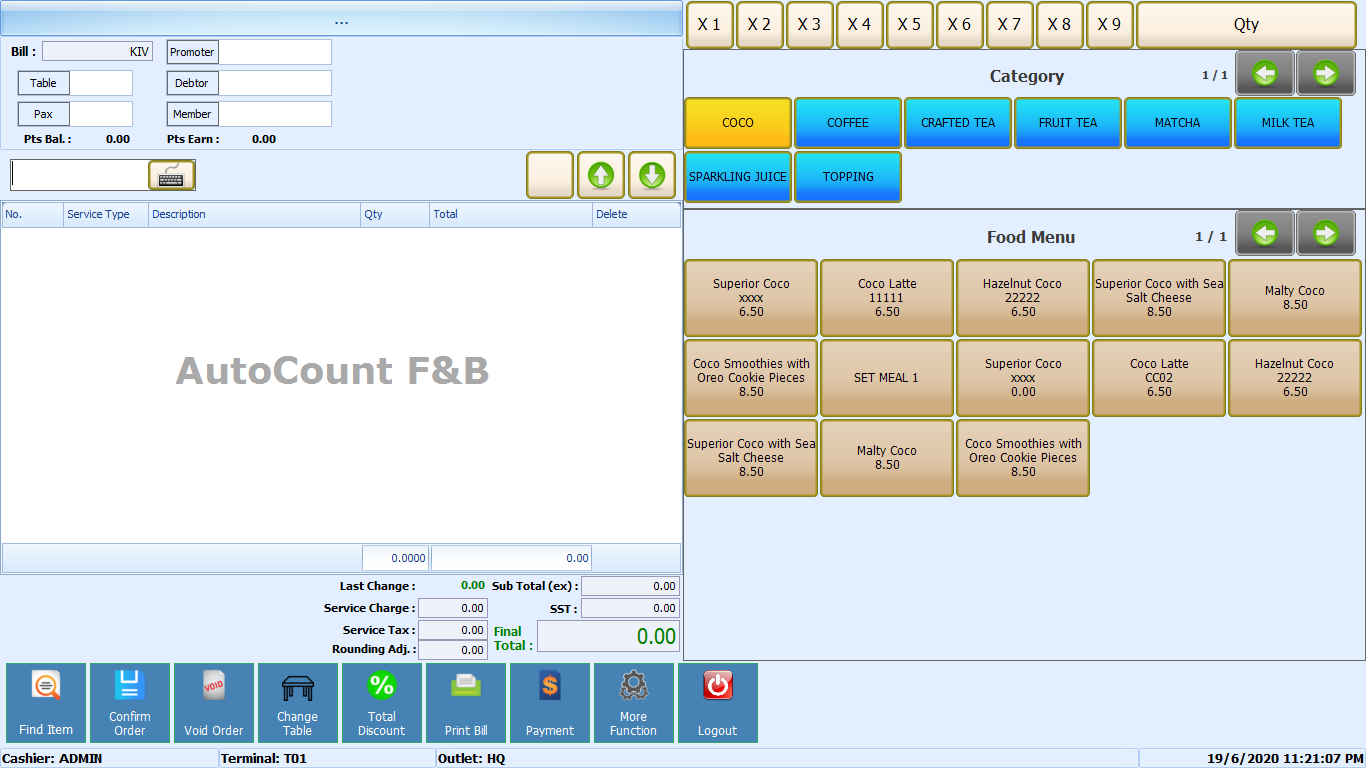Screen dimensions: 1366x768
Task: Select the MATCHA category
Action: [1178, 123]
